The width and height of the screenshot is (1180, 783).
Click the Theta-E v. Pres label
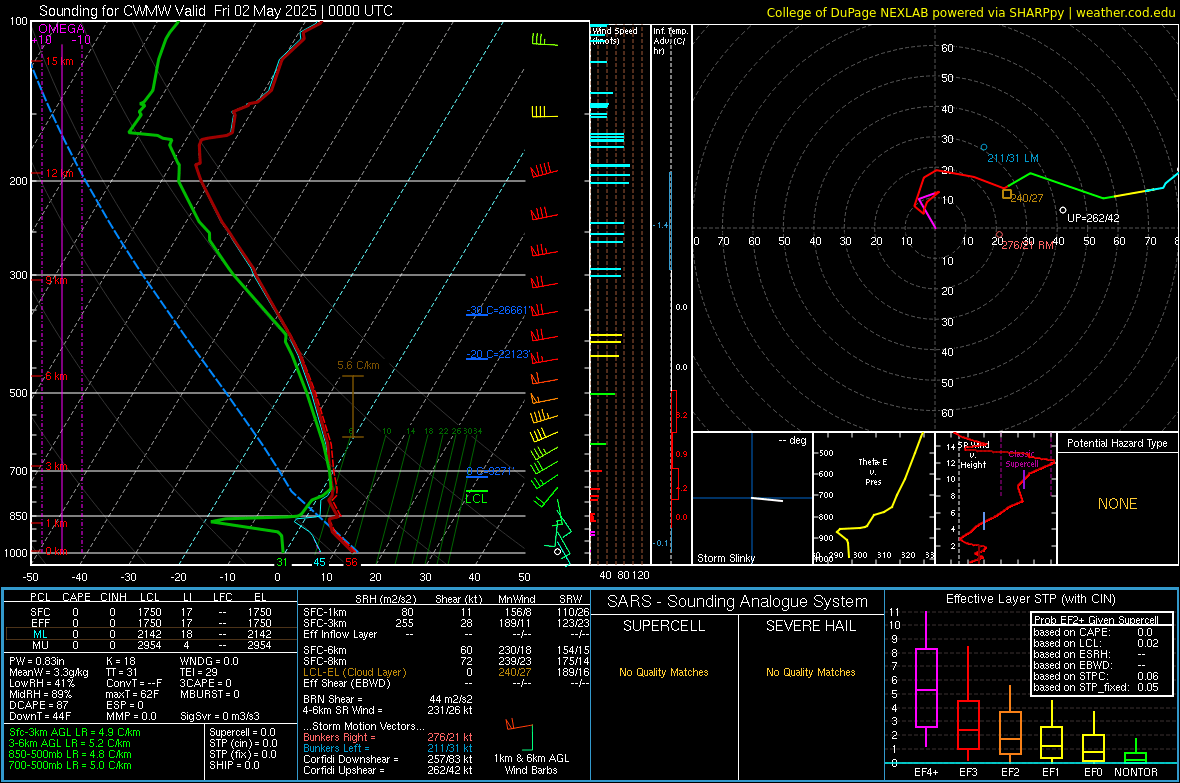[x=873, y=471]
